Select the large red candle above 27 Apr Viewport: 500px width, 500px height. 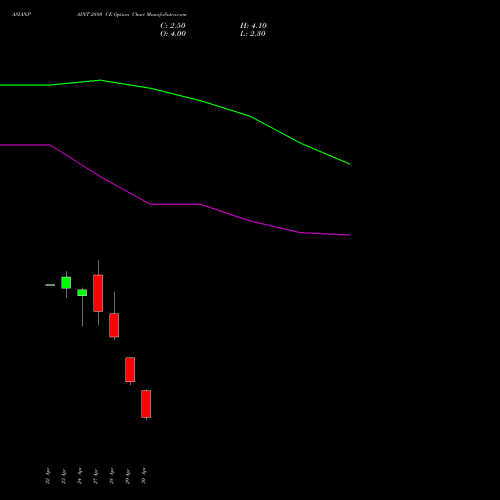[98, 293]
